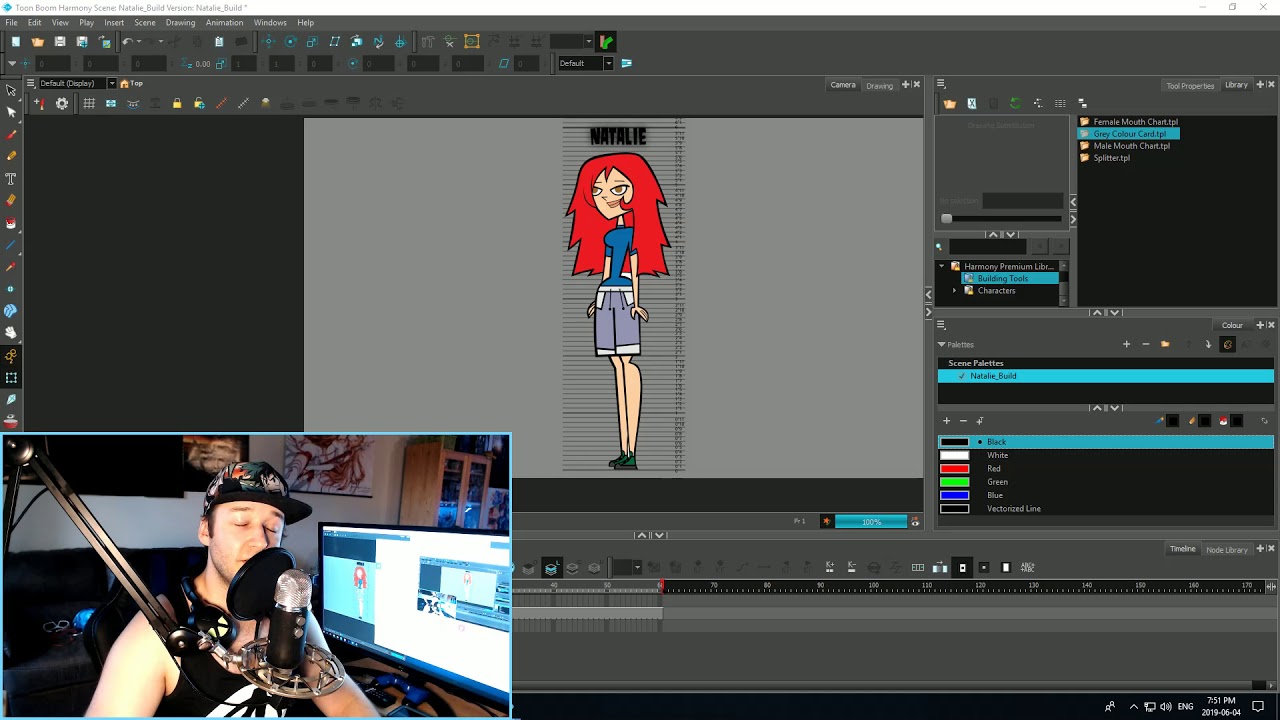Click the Delete Keyframe K- icon in the Timeline
The image size is (1280, 720).
coord(851,568)
